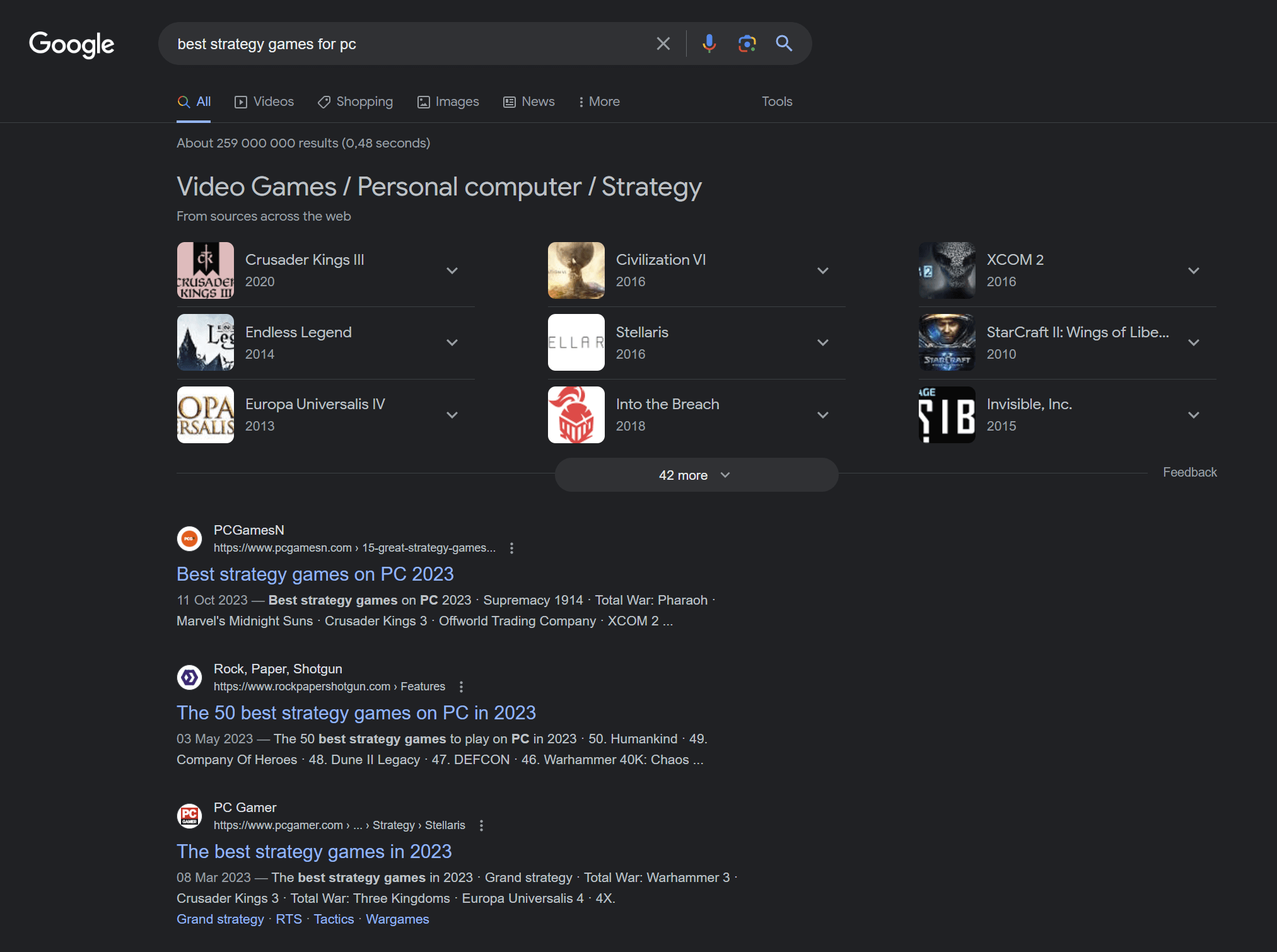Click the three-dot menu next to PCGamesN result
Screen dimensions: 1277x952
pyautogui.click(x=511, y=547)
